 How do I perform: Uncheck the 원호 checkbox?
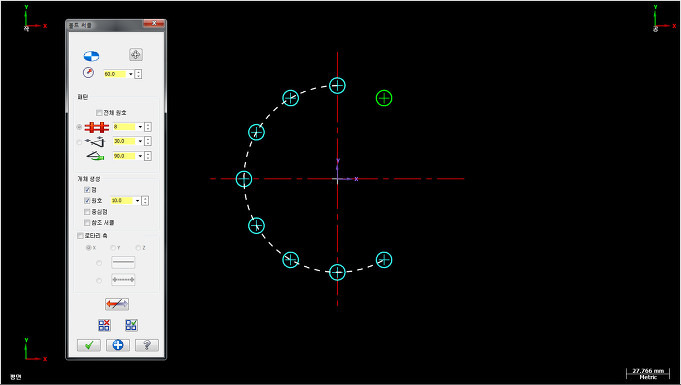click(x=87, y=201)
